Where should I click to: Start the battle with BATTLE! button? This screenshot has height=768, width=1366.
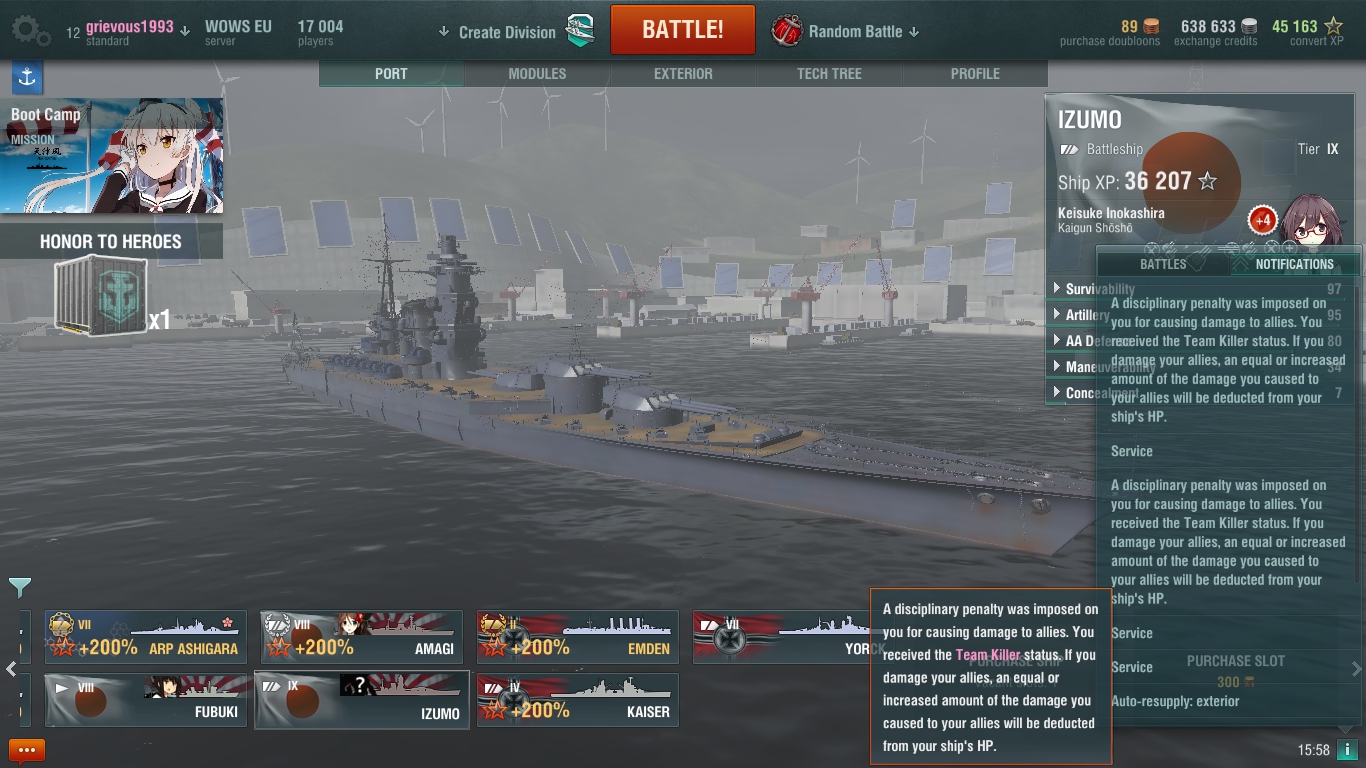pos(683,30)
